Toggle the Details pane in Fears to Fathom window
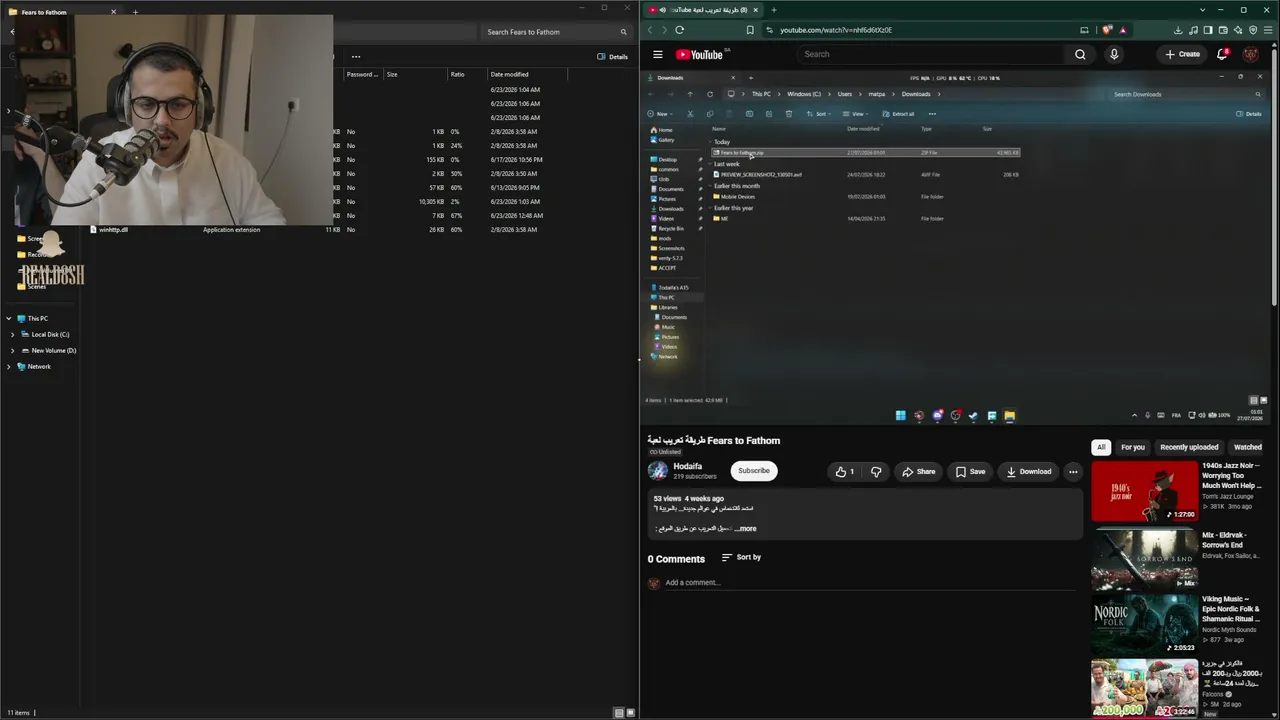Image resolution: width=1280 pixels, height=720 pixels. [x=612, y=56]
